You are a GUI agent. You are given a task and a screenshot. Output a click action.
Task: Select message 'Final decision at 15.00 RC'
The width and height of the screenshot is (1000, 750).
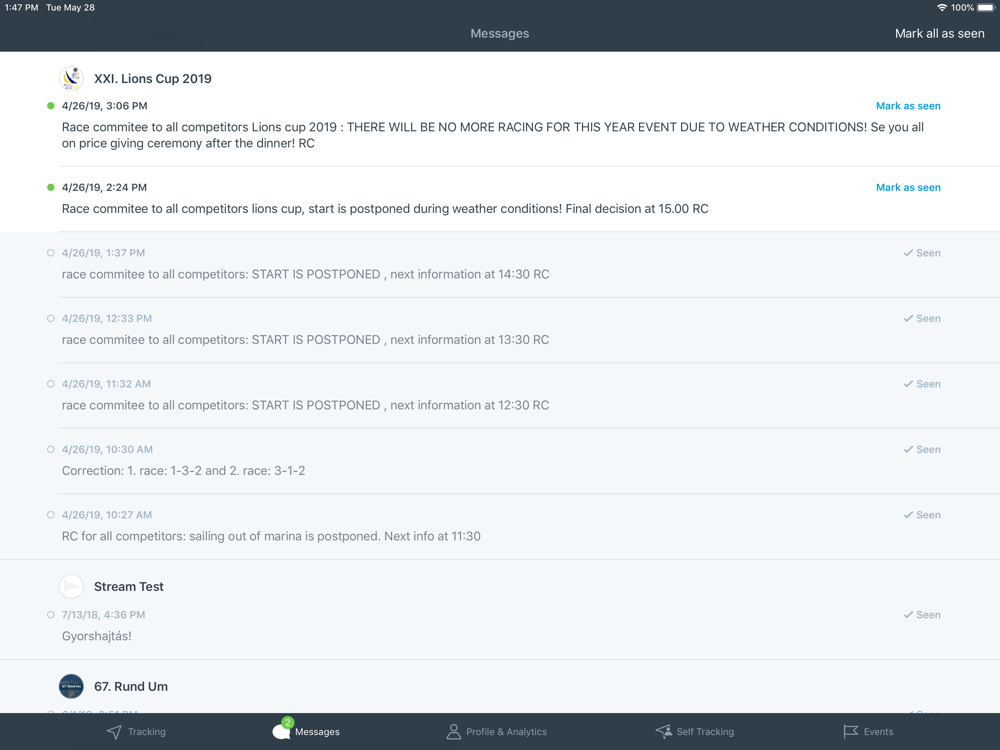[385, 209]
